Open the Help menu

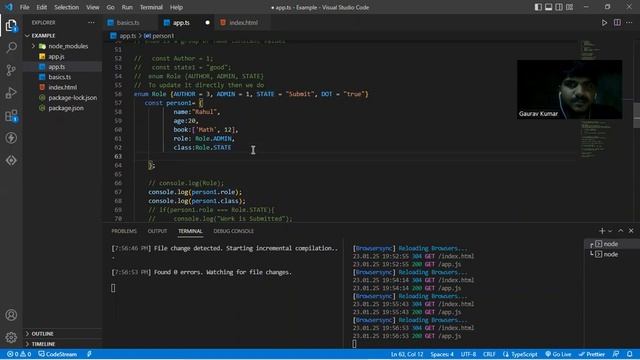click(x=176, y=7)
